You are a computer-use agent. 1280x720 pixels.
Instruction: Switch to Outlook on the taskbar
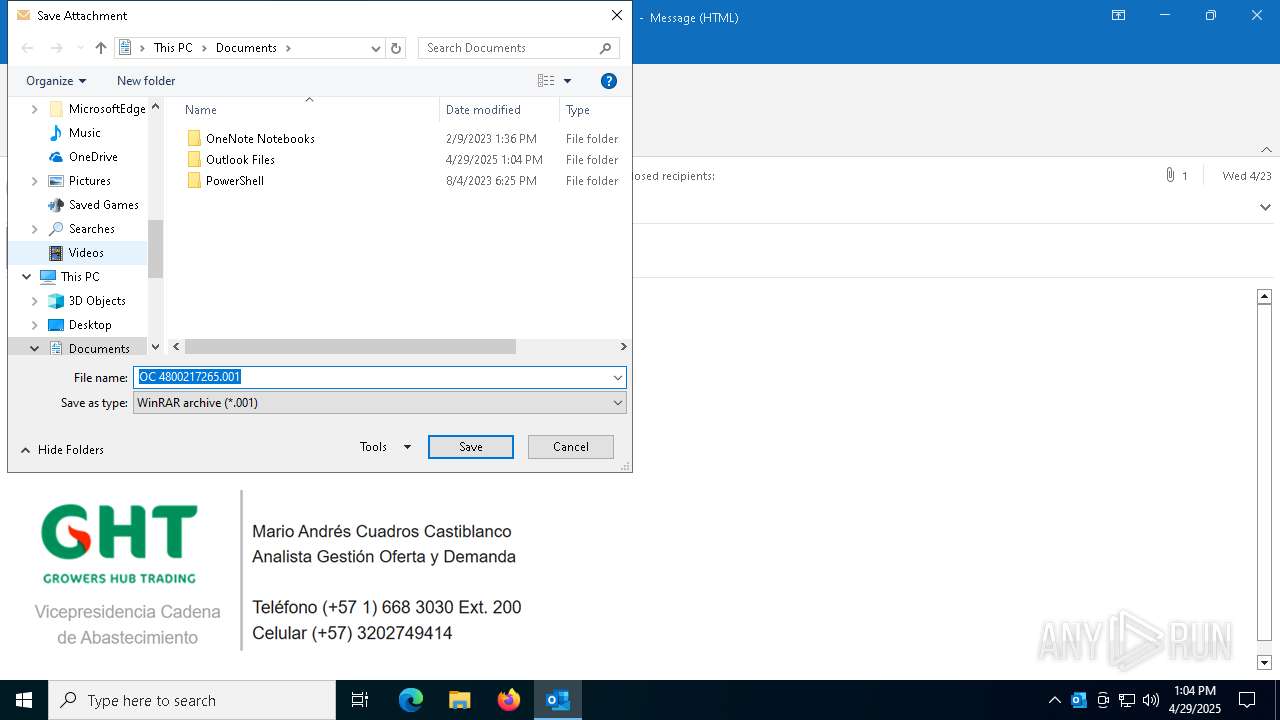[557, 700]
